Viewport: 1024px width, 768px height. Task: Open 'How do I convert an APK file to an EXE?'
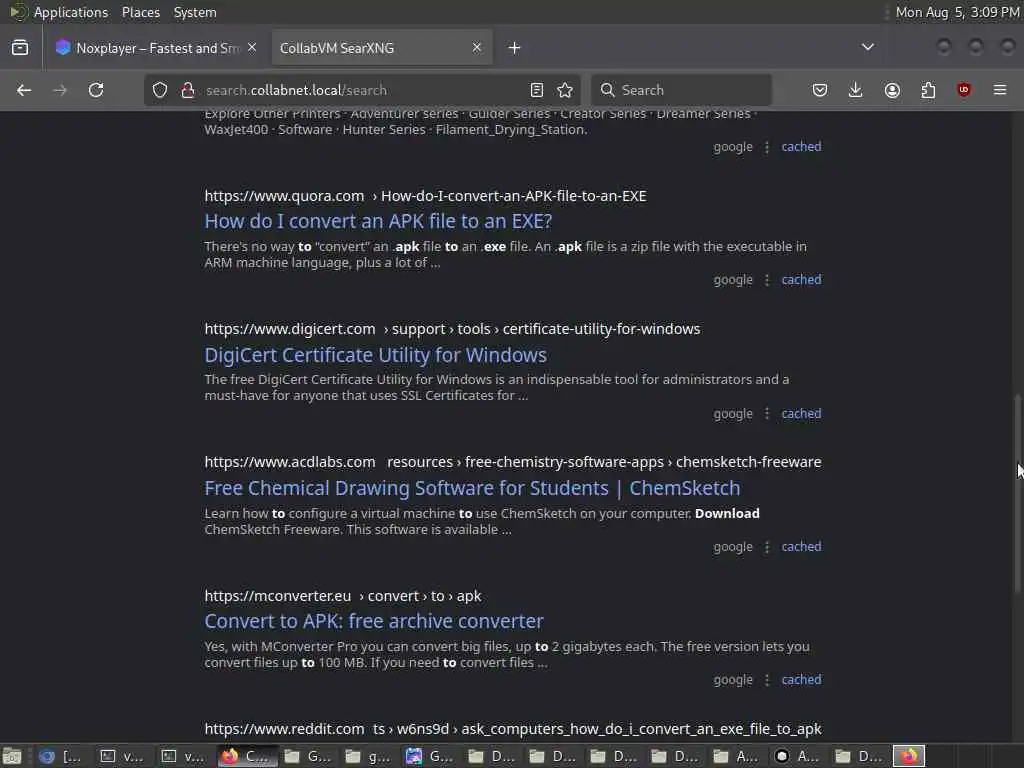[378, 221]
